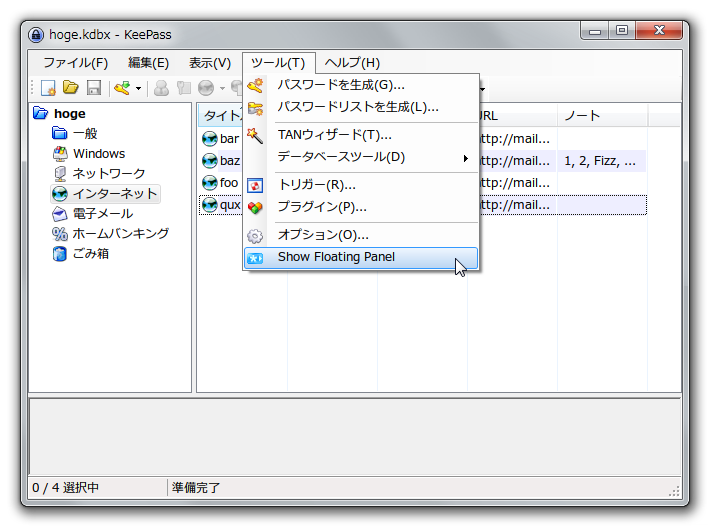710x527 pixels.
Task: Select the ごみ箱 group
Action: [x=91, y=254]
